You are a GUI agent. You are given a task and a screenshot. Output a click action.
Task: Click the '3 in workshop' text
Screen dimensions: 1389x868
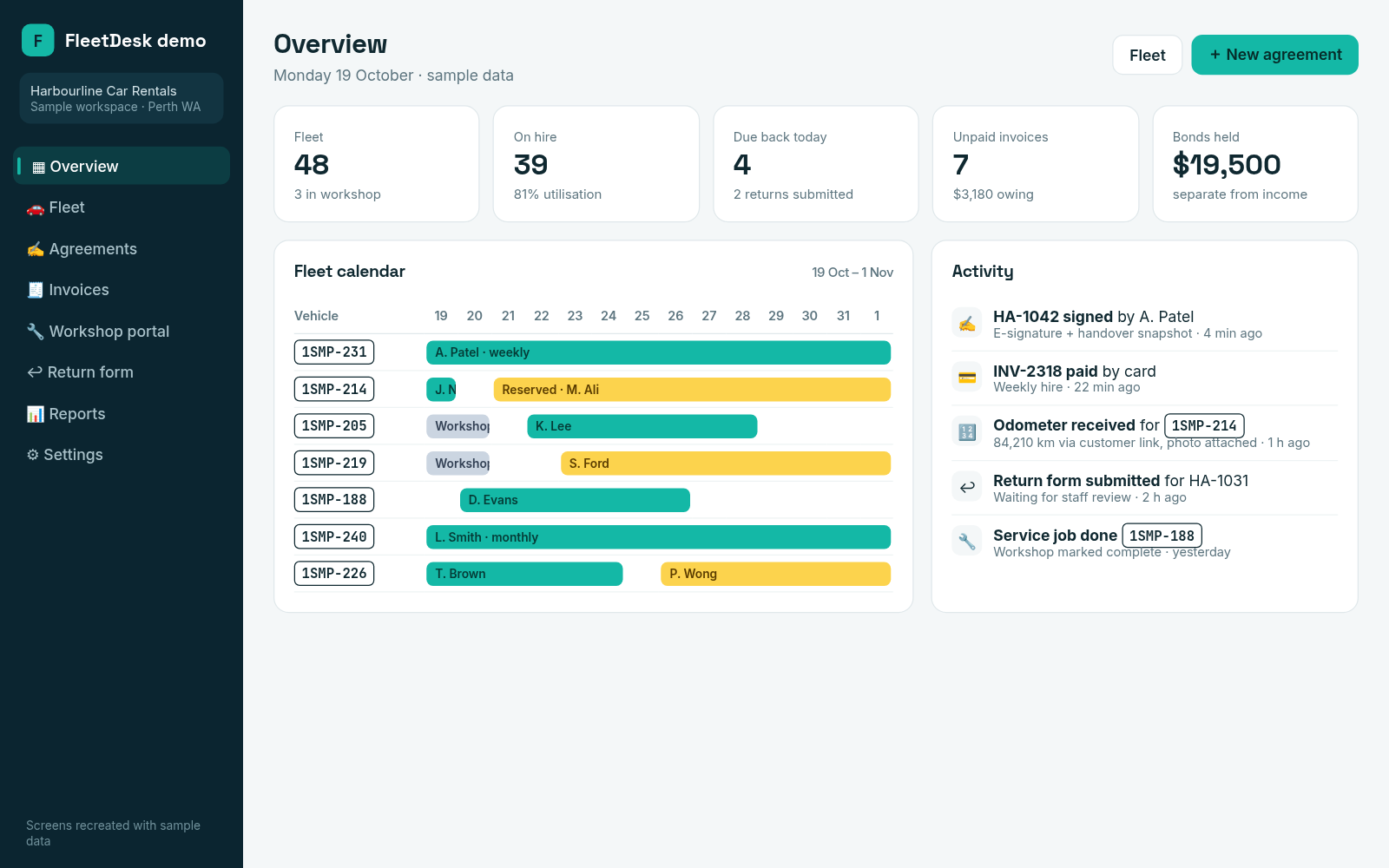338,194
